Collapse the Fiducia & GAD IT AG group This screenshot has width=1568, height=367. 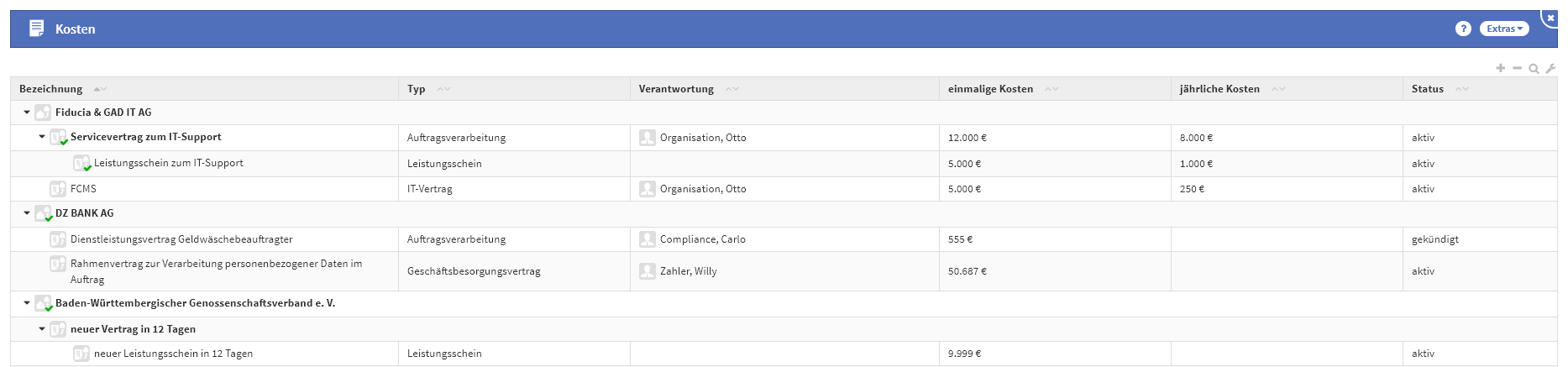pos(27,113)
